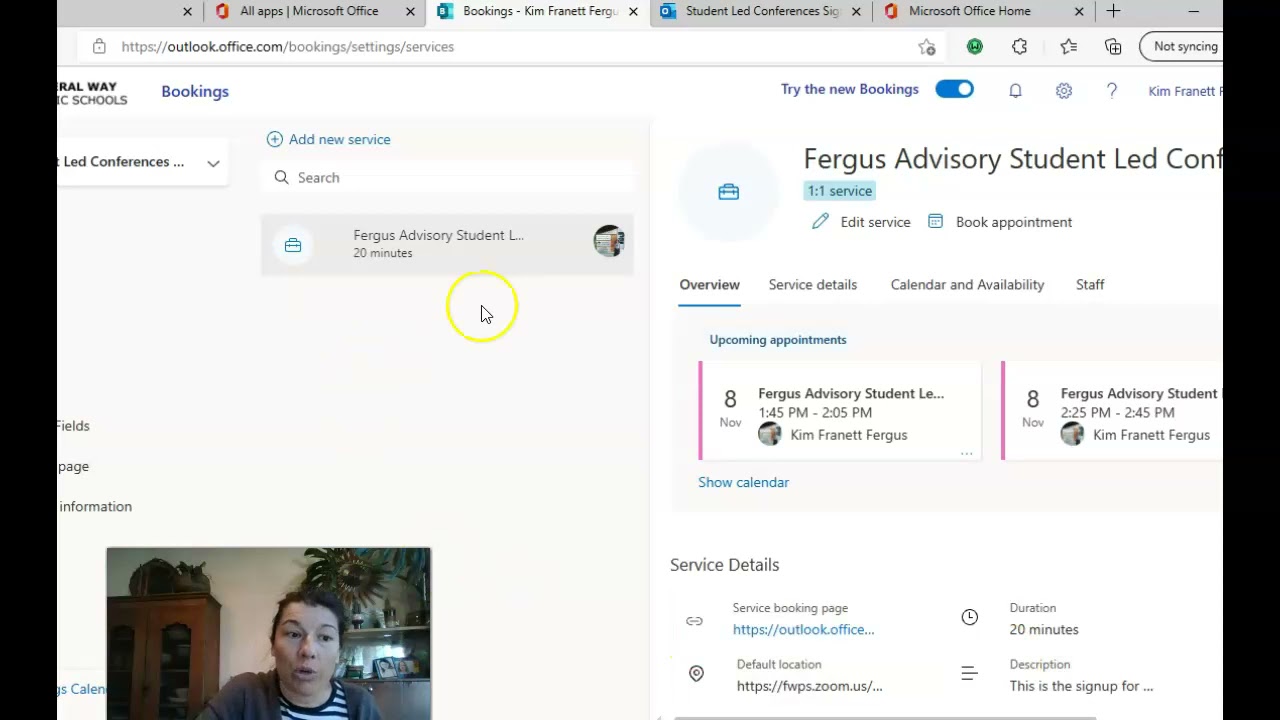Click the favorites star icon in address bar
Screen dimensions: 1280x720
927,46
